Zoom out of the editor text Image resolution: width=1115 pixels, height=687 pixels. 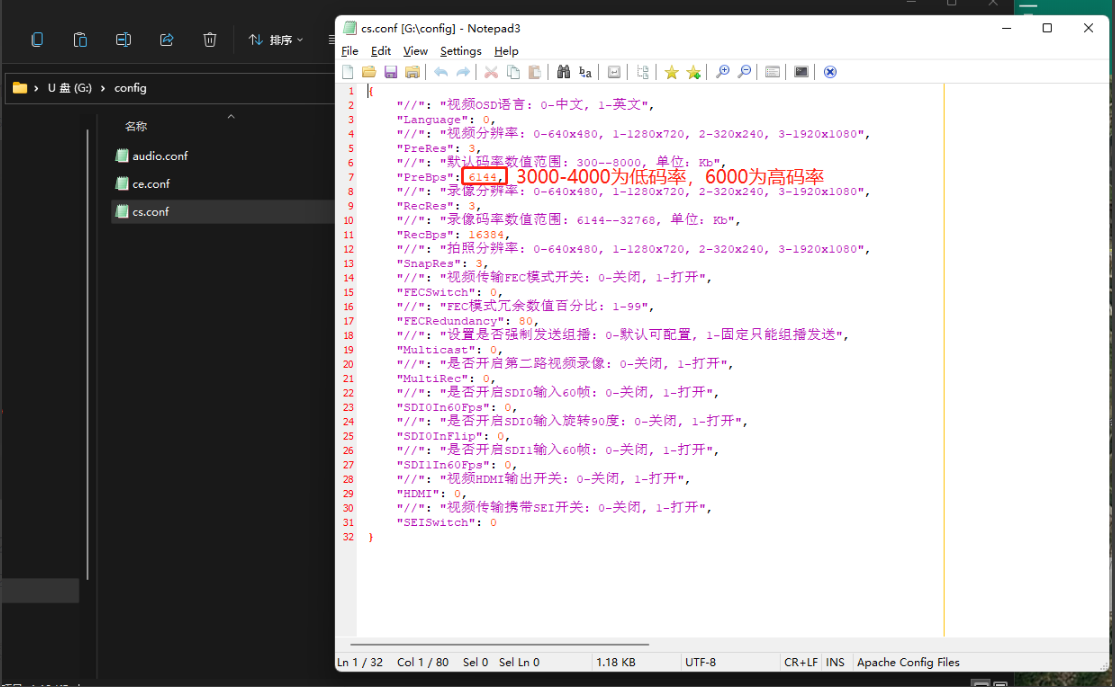click(745, 72)
